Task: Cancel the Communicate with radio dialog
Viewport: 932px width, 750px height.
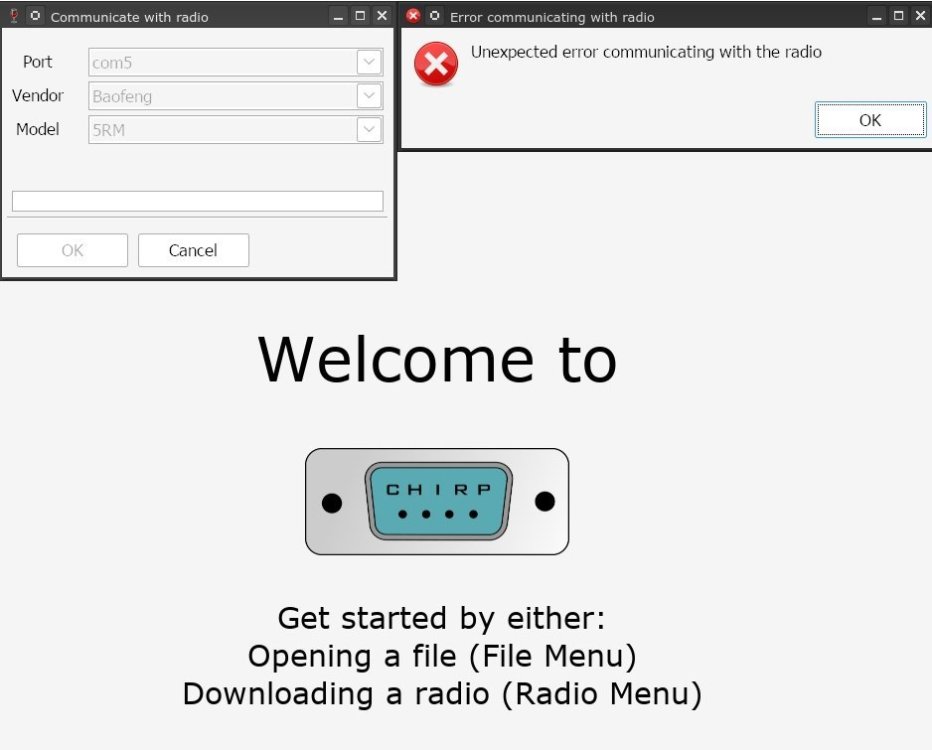Action: point(193,250)
